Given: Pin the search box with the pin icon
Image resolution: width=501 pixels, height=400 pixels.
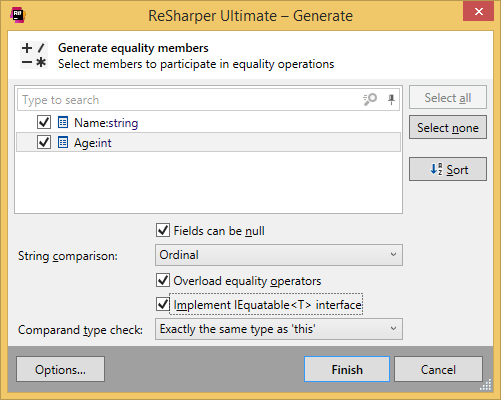Looking at the screenshot, I should click(391, 99).
